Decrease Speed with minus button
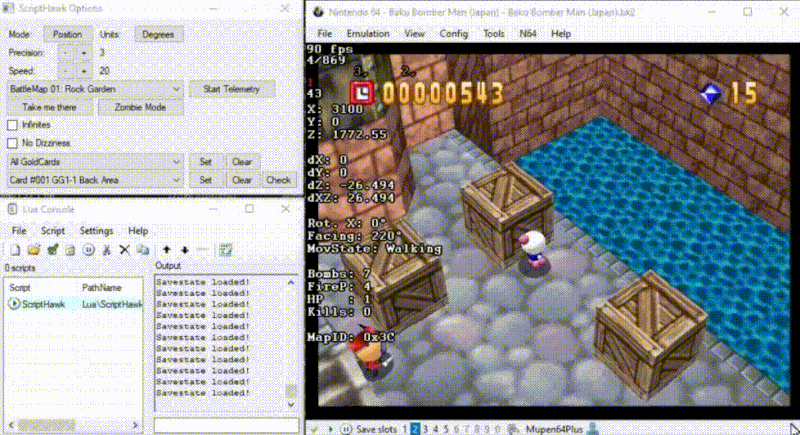Viewport: 800px width, 435px height. [x=65, y=71]
